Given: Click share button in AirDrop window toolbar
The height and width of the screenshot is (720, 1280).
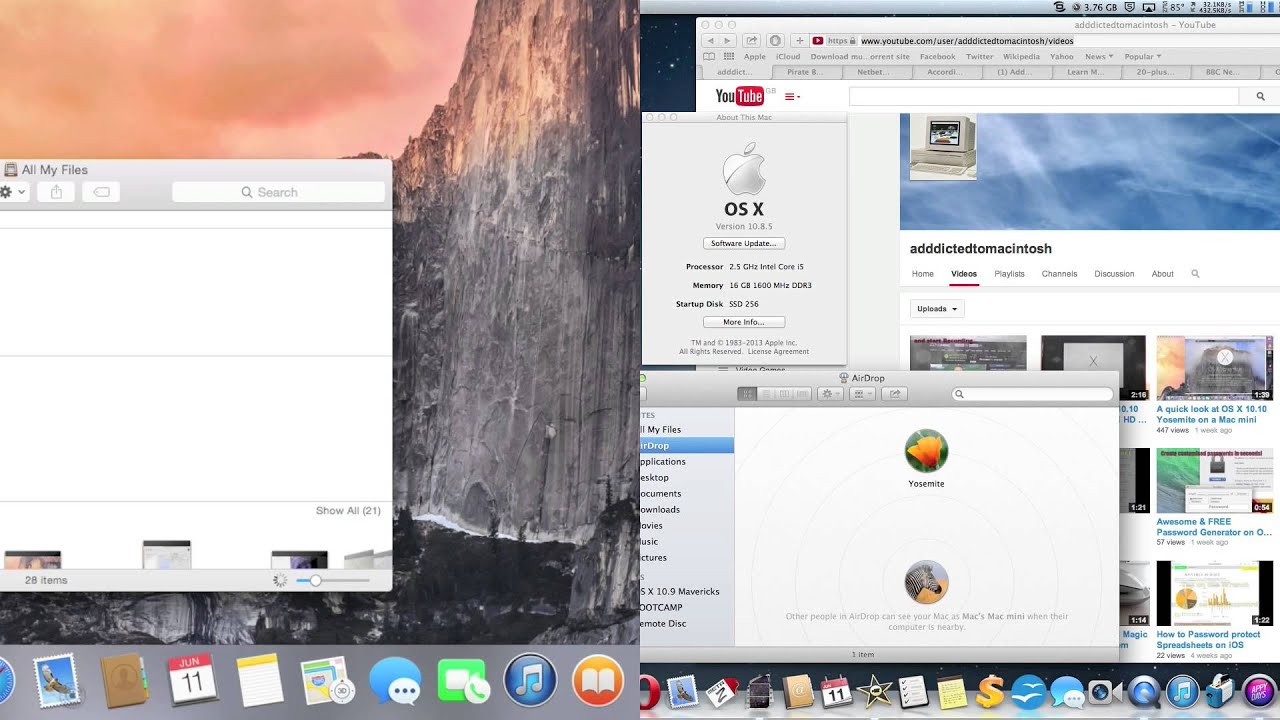Looking at the screenshot, I should 896,394.
